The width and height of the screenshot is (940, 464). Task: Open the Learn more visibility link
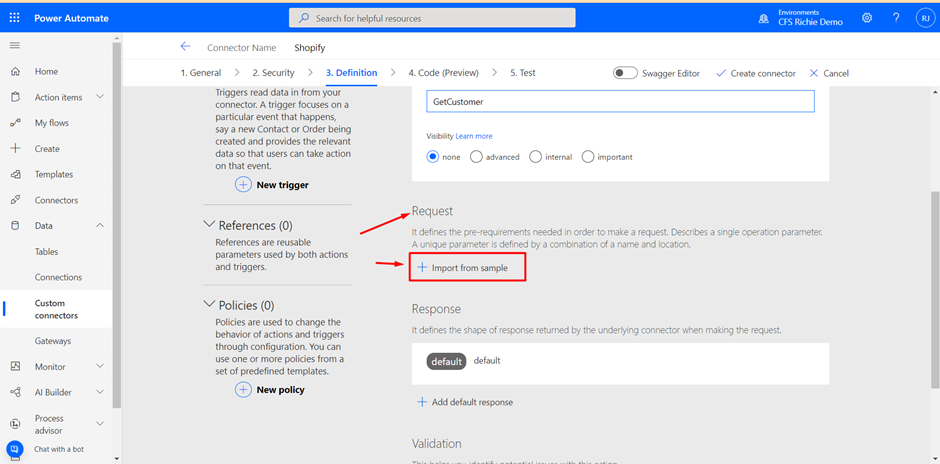point(474,136)
